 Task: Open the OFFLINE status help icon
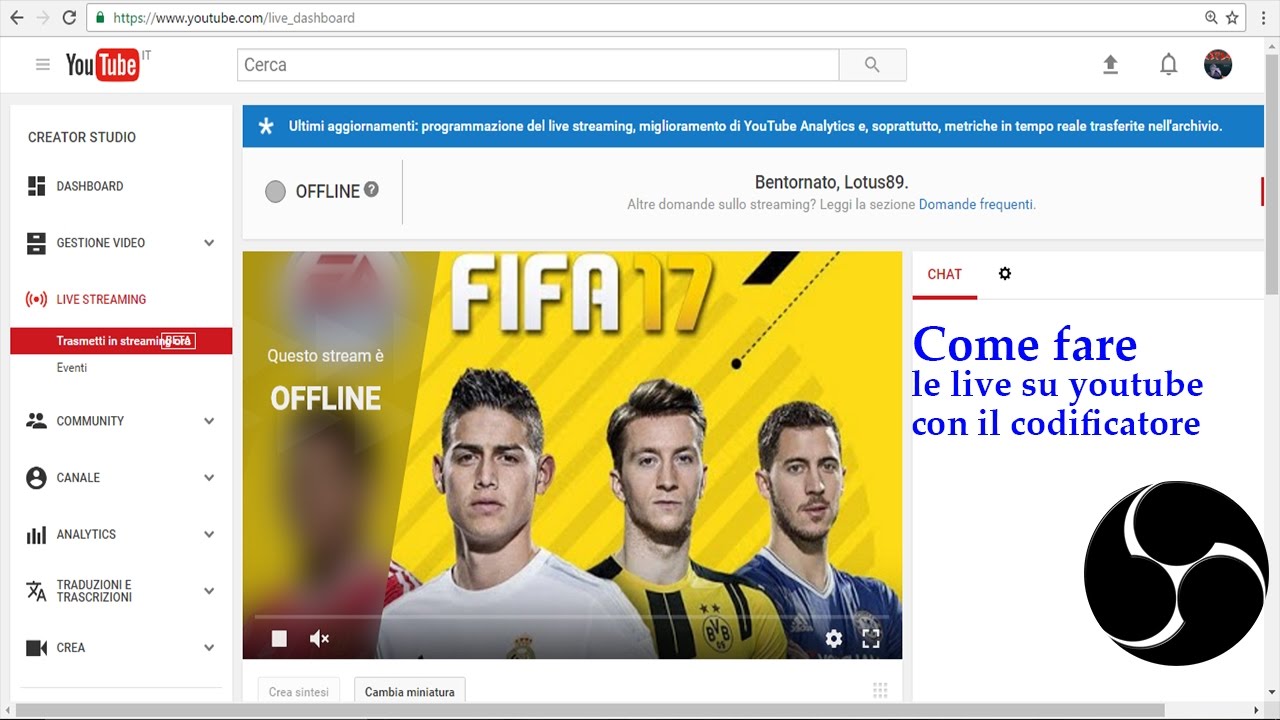point(371,189)
